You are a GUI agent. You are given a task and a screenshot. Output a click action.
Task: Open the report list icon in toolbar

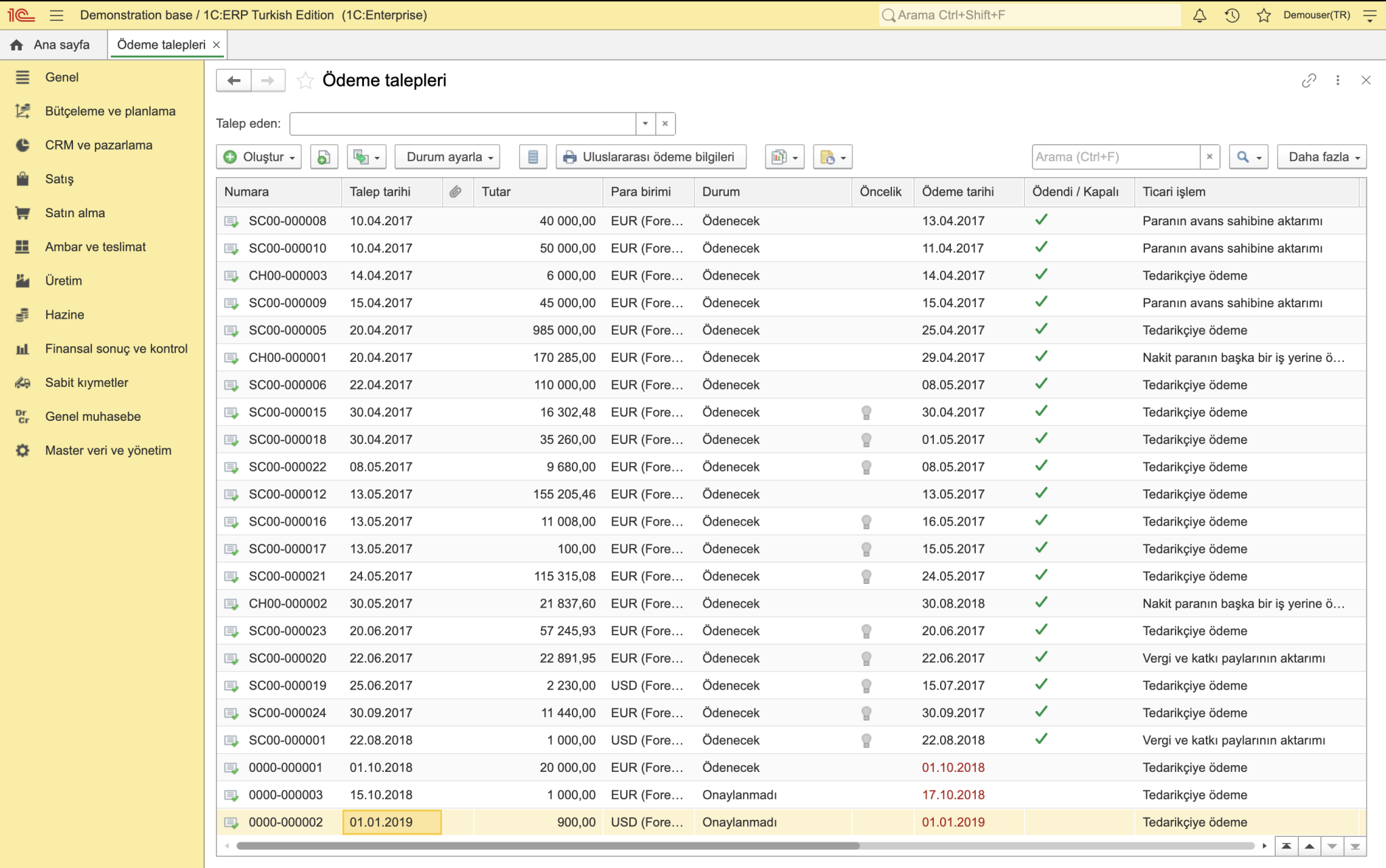click(533, 157)
